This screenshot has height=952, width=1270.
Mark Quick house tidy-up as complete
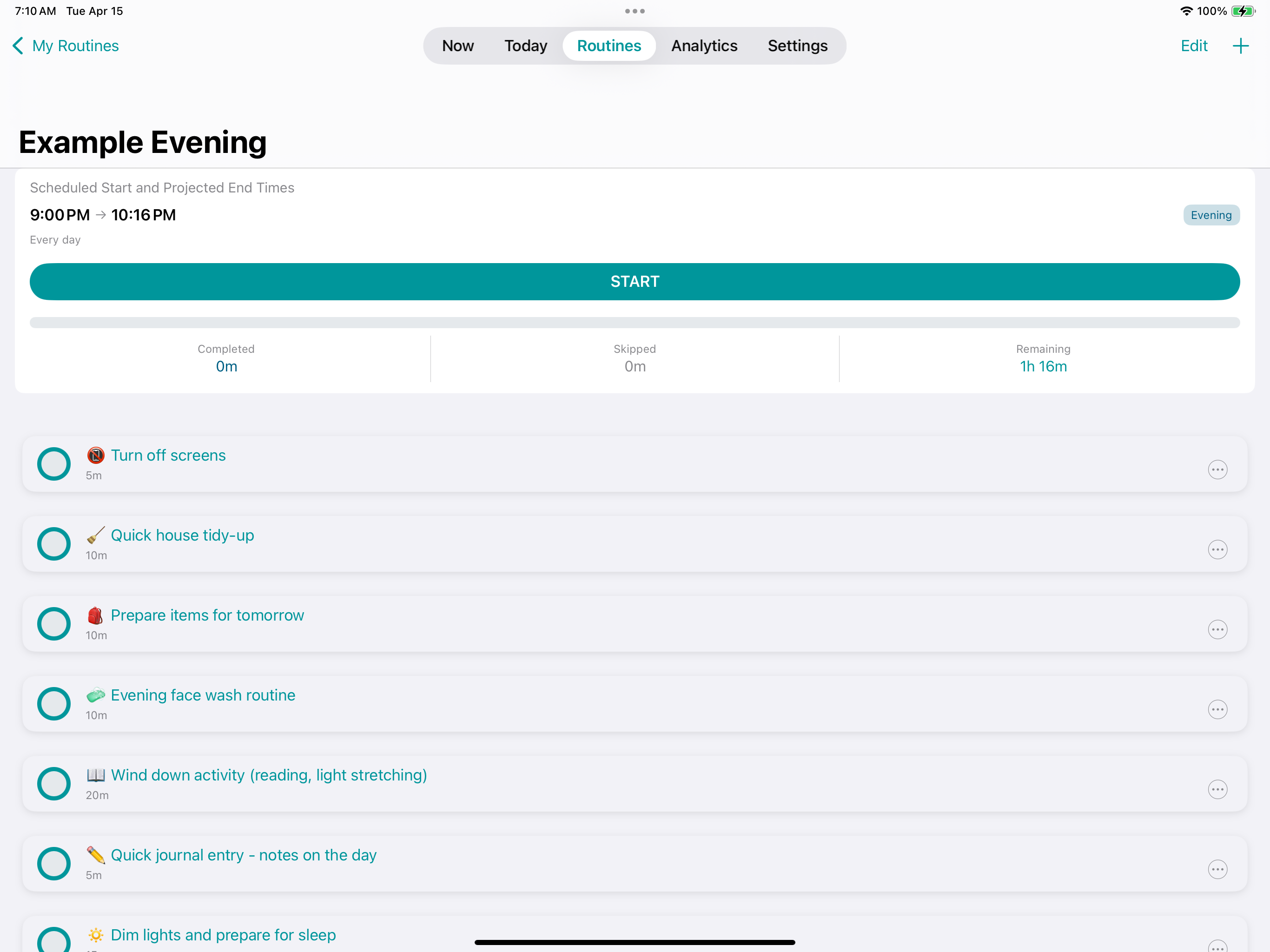point(54,544)
